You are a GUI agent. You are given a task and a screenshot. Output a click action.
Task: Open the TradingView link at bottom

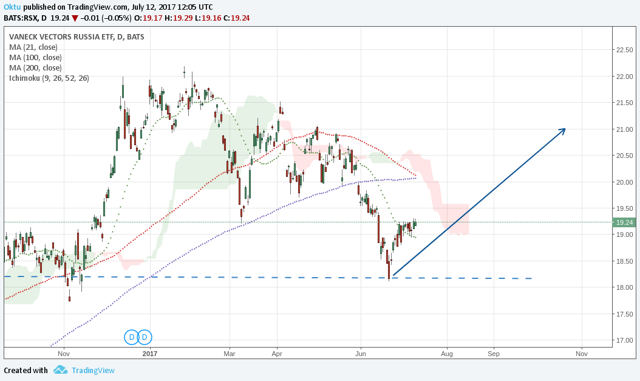[93, 370]
